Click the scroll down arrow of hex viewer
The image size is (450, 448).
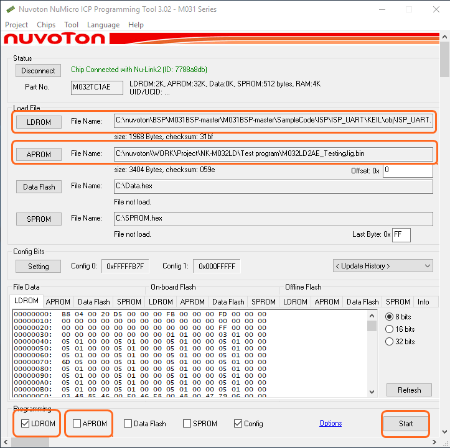coord(372,392)
